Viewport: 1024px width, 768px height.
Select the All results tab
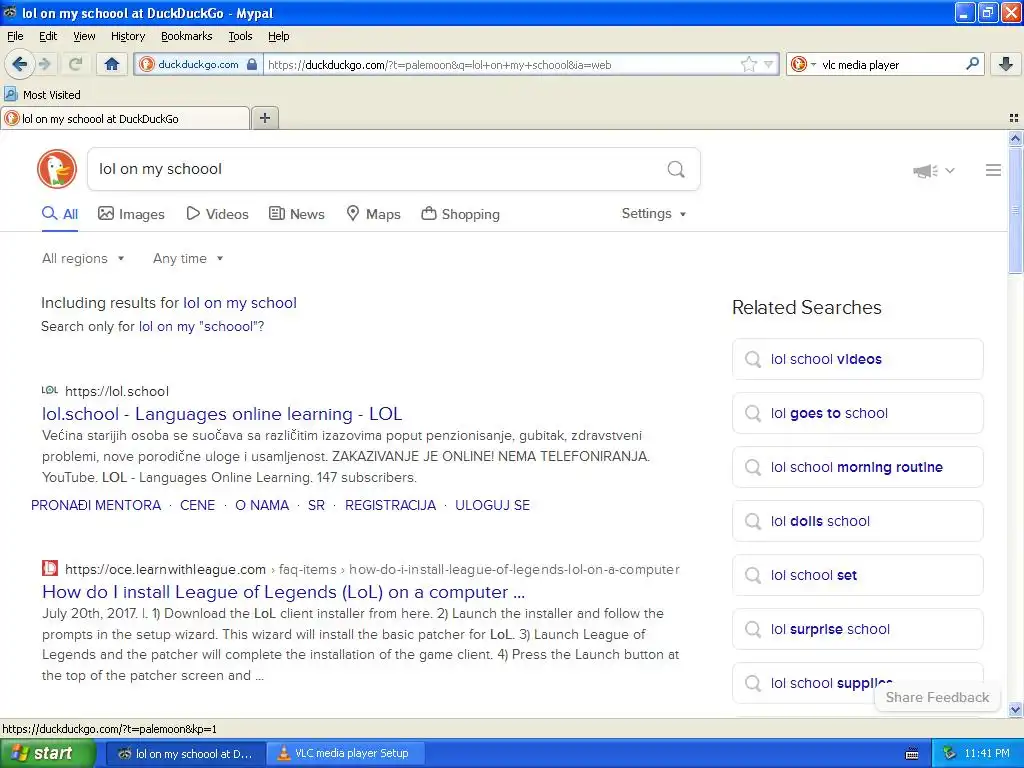tap(60, 214)
